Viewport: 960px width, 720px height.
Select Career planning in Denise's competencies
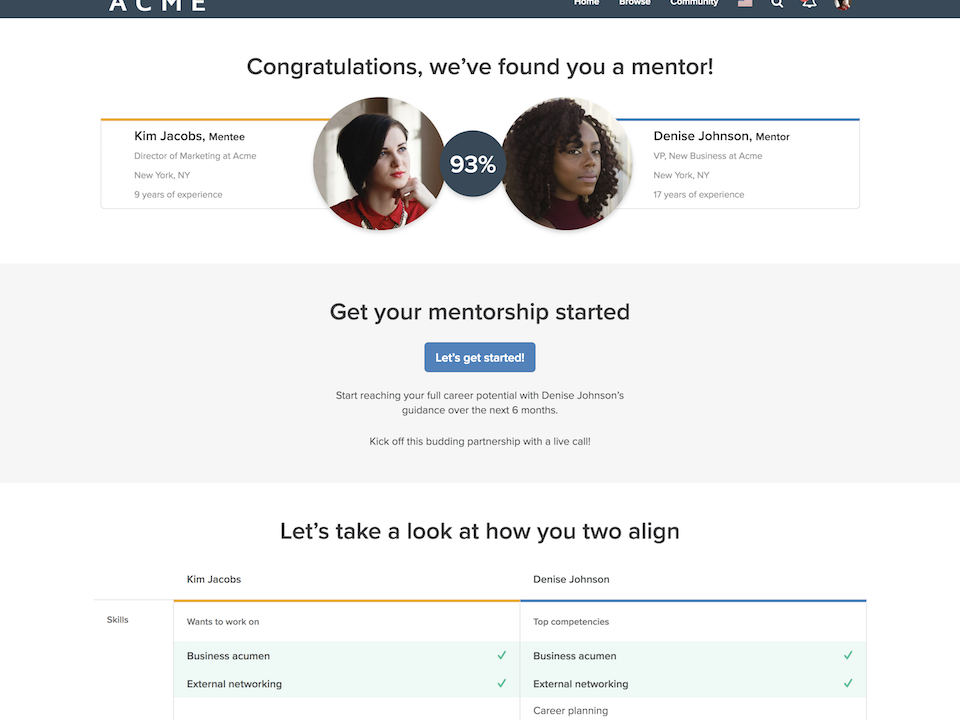pyautogui.click(x=571, y=711)
